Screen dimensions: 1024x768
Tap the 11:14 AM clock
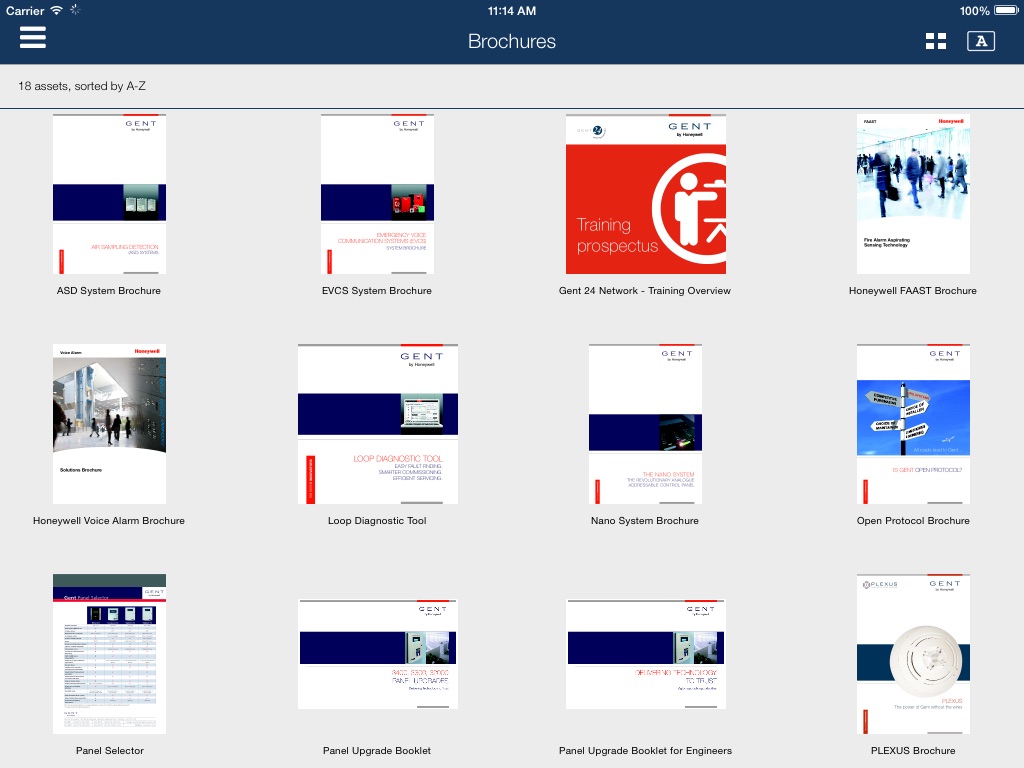click(512, 10)
